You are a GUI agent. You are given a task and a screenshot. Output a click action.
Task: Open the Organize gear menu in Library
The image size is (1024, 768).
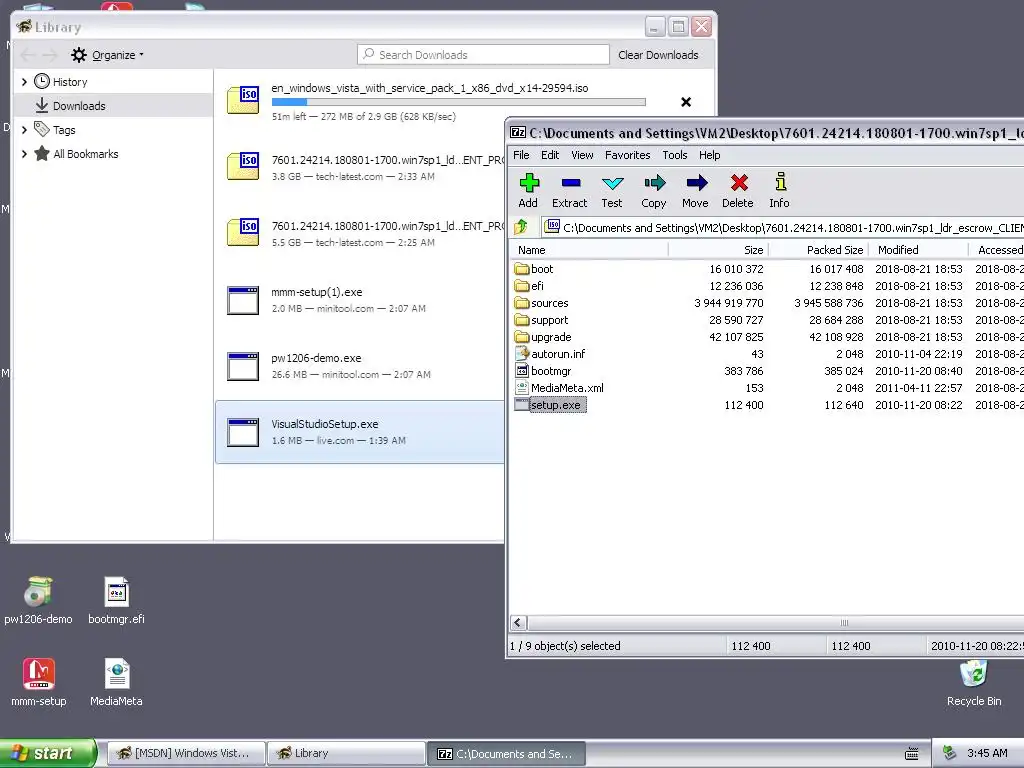point(108,55)
